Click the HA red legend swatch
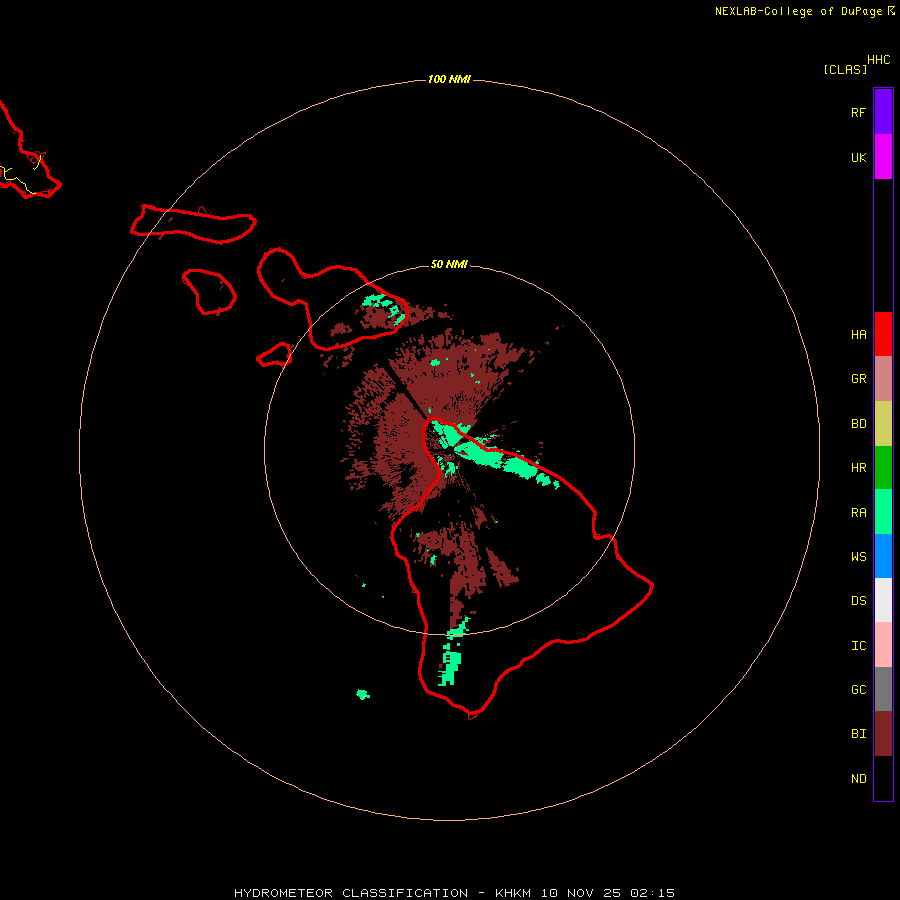The height and width of the screenshot is (900, 900). tap(883, 334)
